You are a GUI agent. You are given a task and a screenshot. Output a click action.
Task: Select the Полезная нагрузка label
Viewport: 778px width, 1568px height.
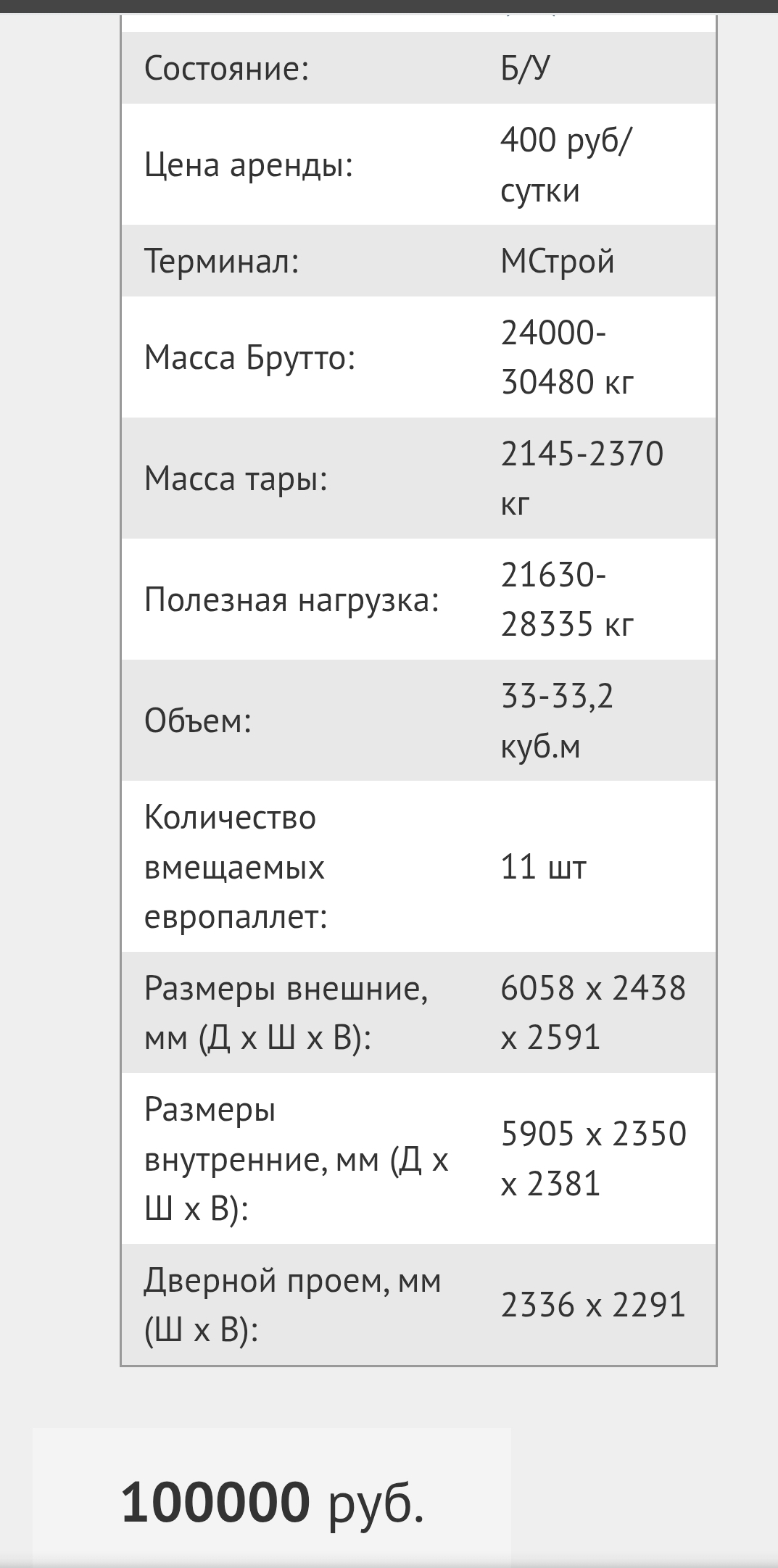[292, 600]
